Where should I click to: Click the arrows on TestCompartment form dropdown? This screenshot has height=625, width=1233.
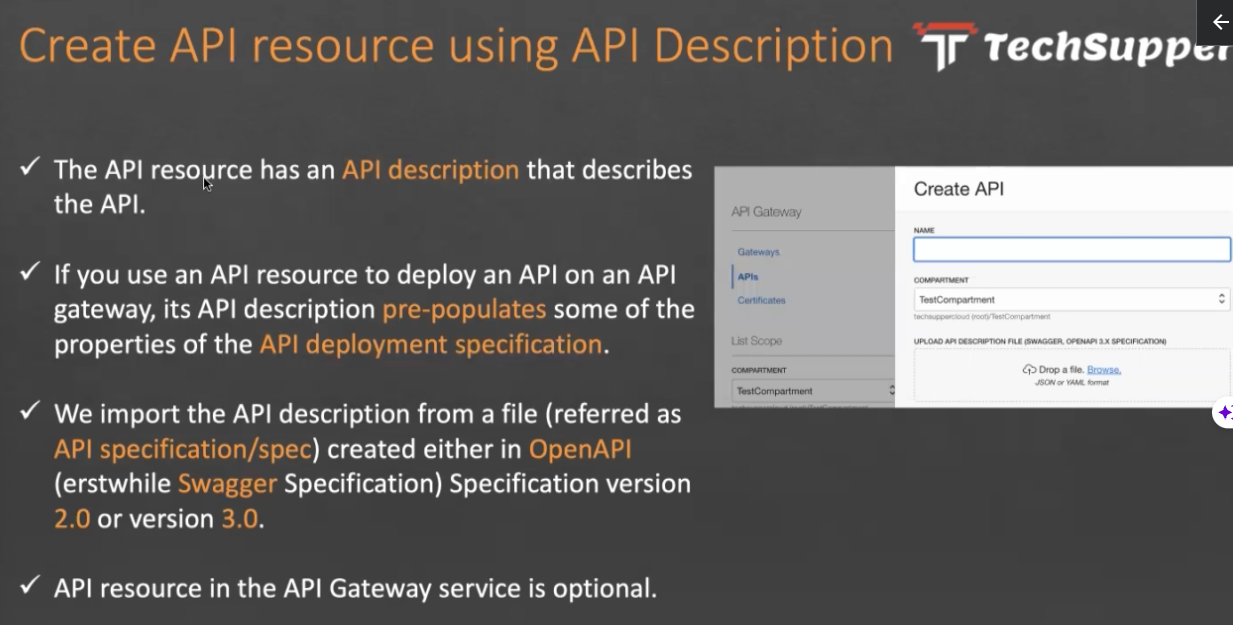[x=1221, y=299]
